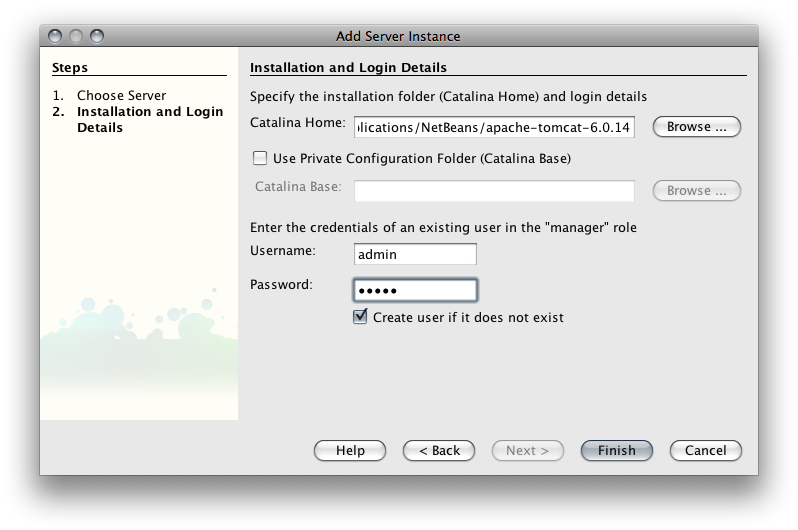Click Browse button beside Catalina Home
Viewport: 798px width, 530px height.
696,127
